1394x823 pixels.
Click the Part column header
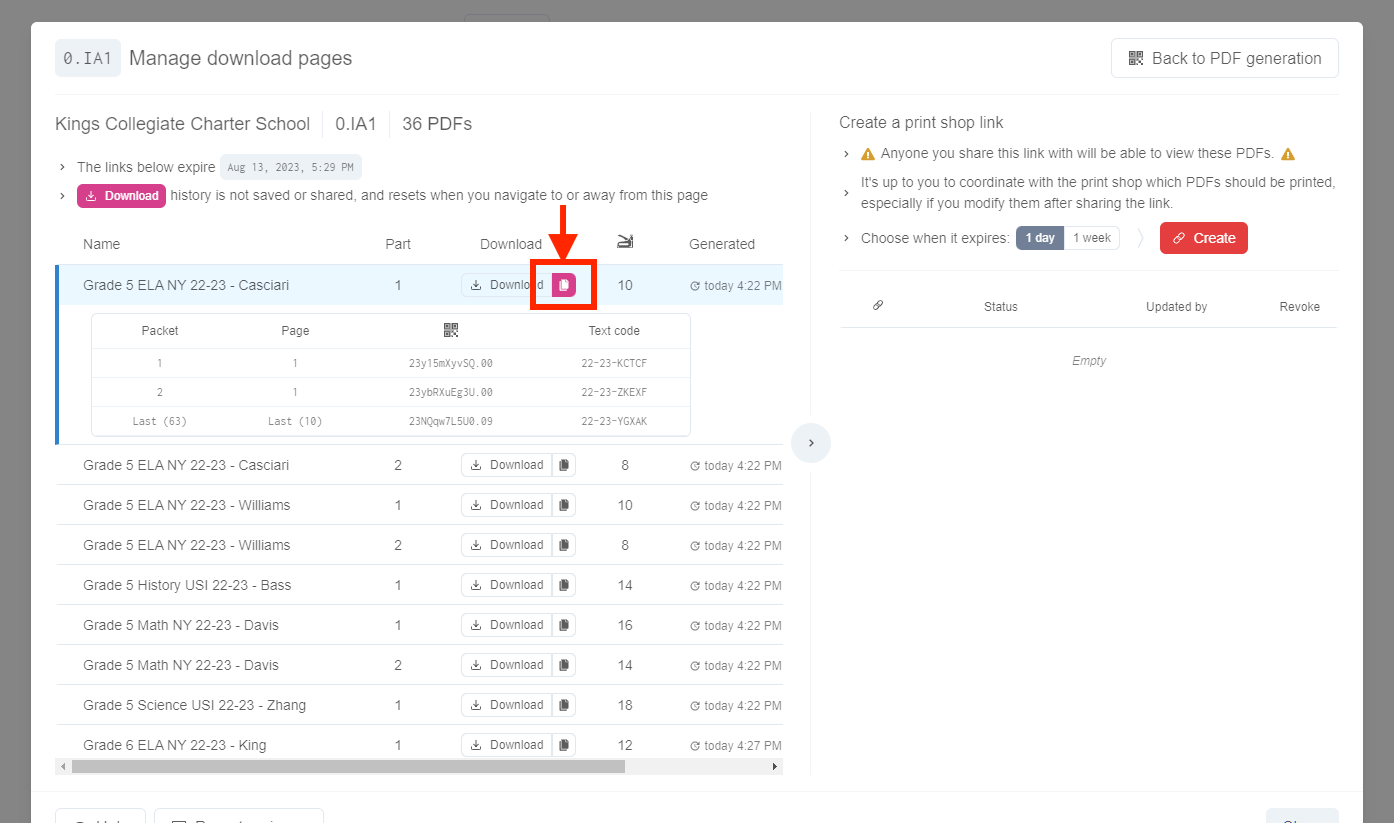click(x=398, y=244)
